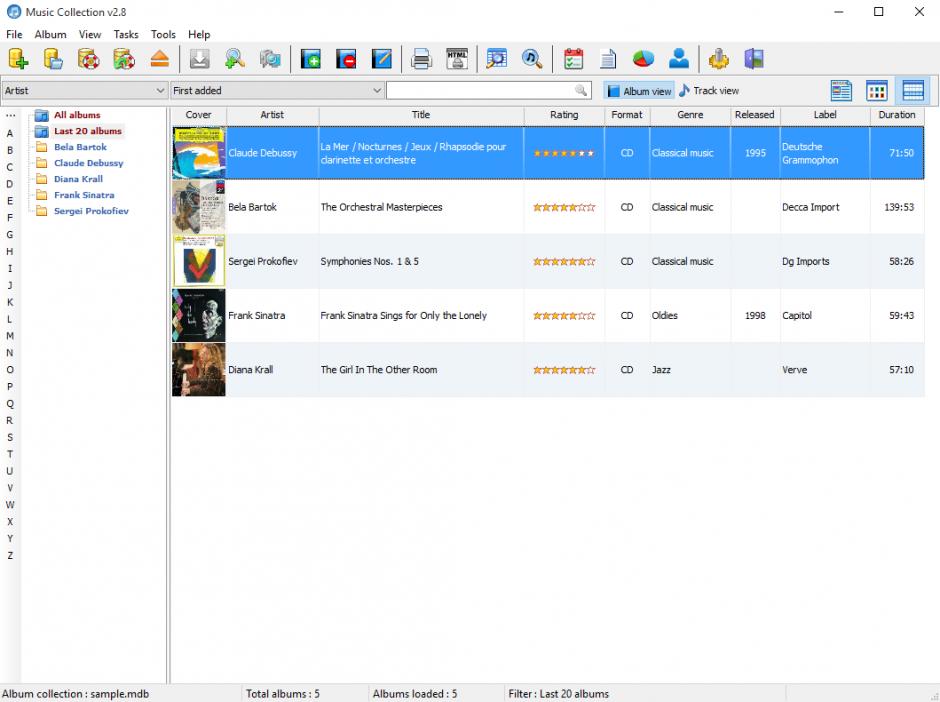Click the new database icon with plus

click(x=18, y=59)
